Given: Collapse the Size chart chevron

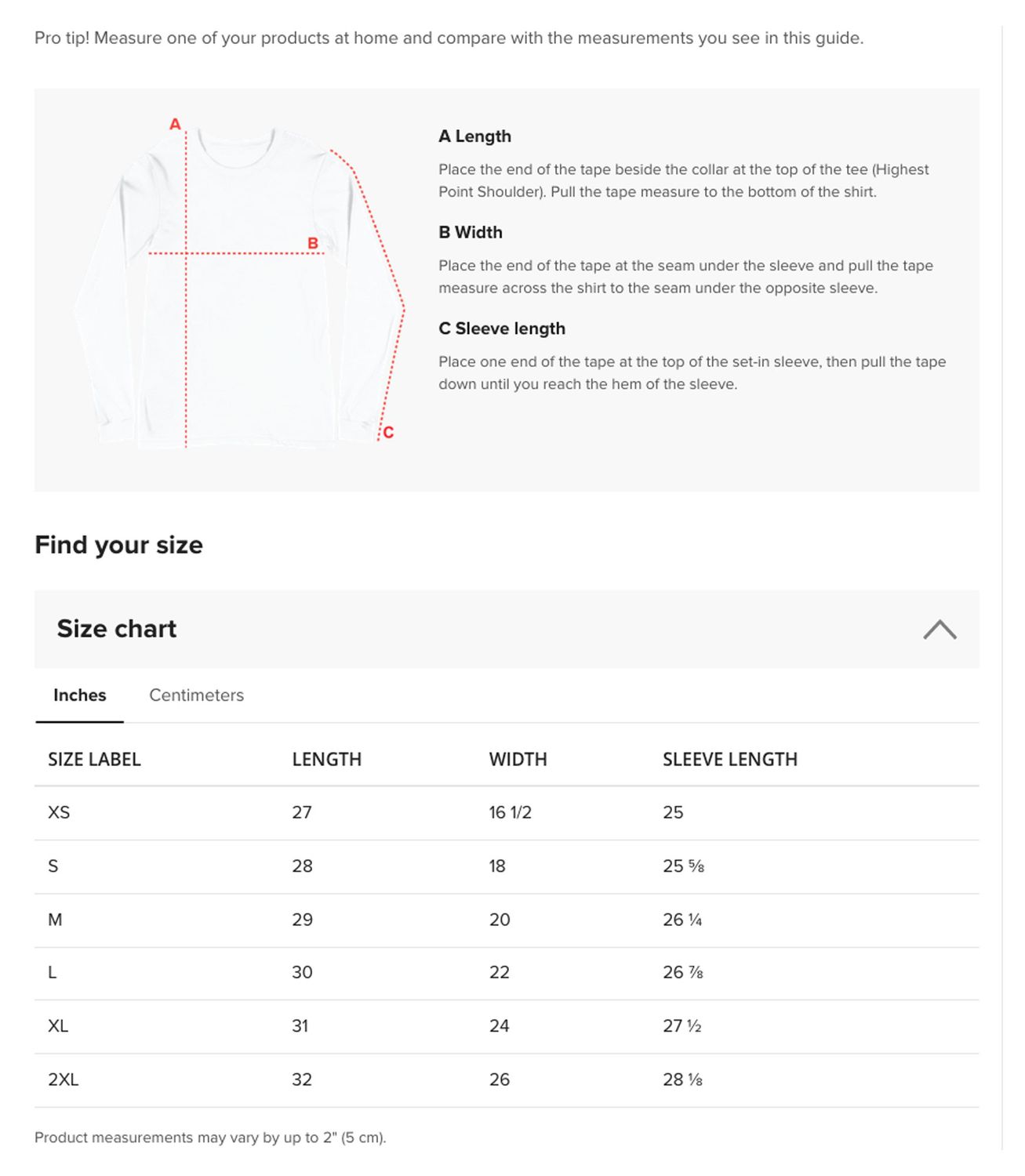Looking at the screenshot, I should [939, 630].
